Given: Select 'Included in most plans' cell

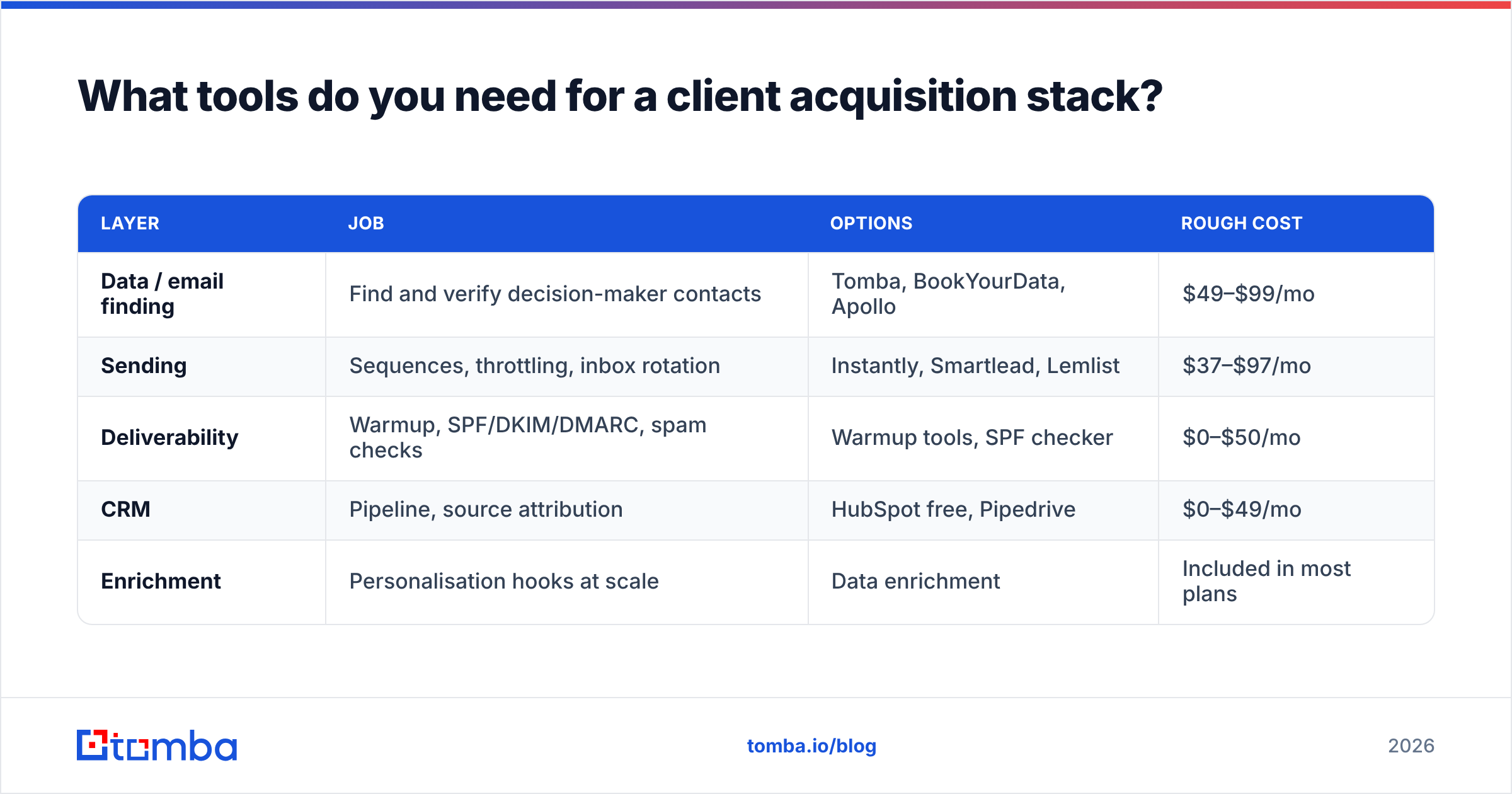Looking at the screenshot, I should (1296, 582).
